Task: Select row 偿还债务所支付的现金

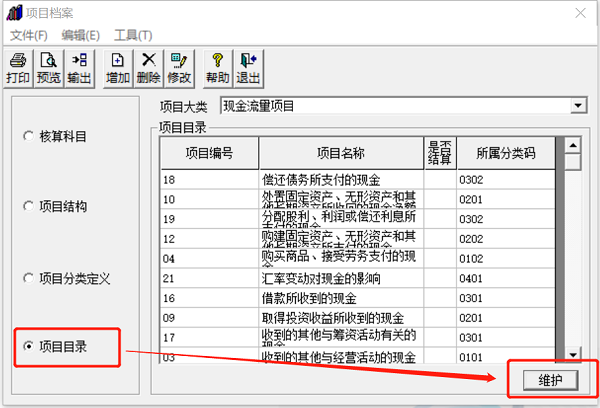Action: [358, 180]
